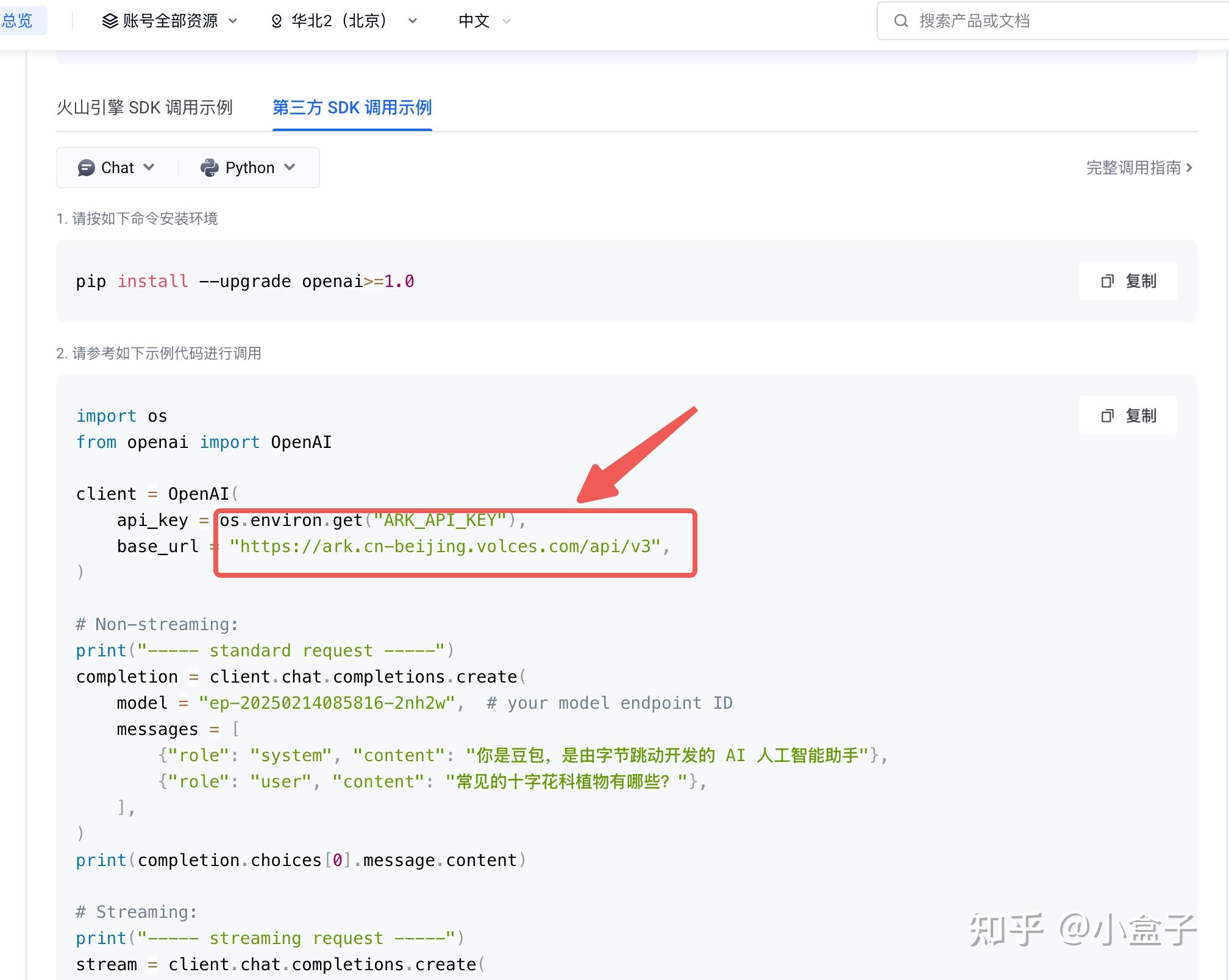
Task: Click copy icon for pip install command
Action: click(1107, 281)
